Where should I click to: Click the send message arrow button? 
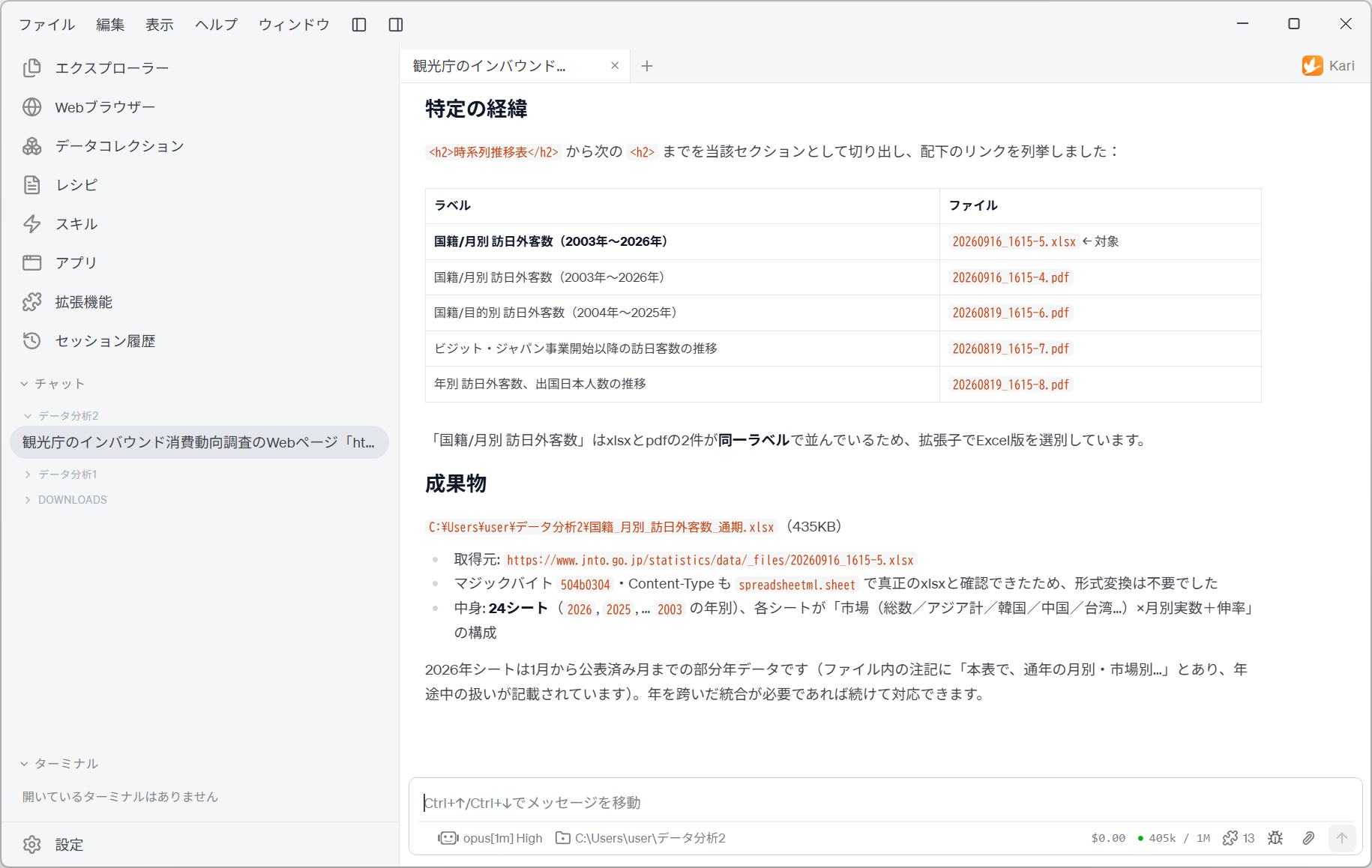coord(1342,838)
